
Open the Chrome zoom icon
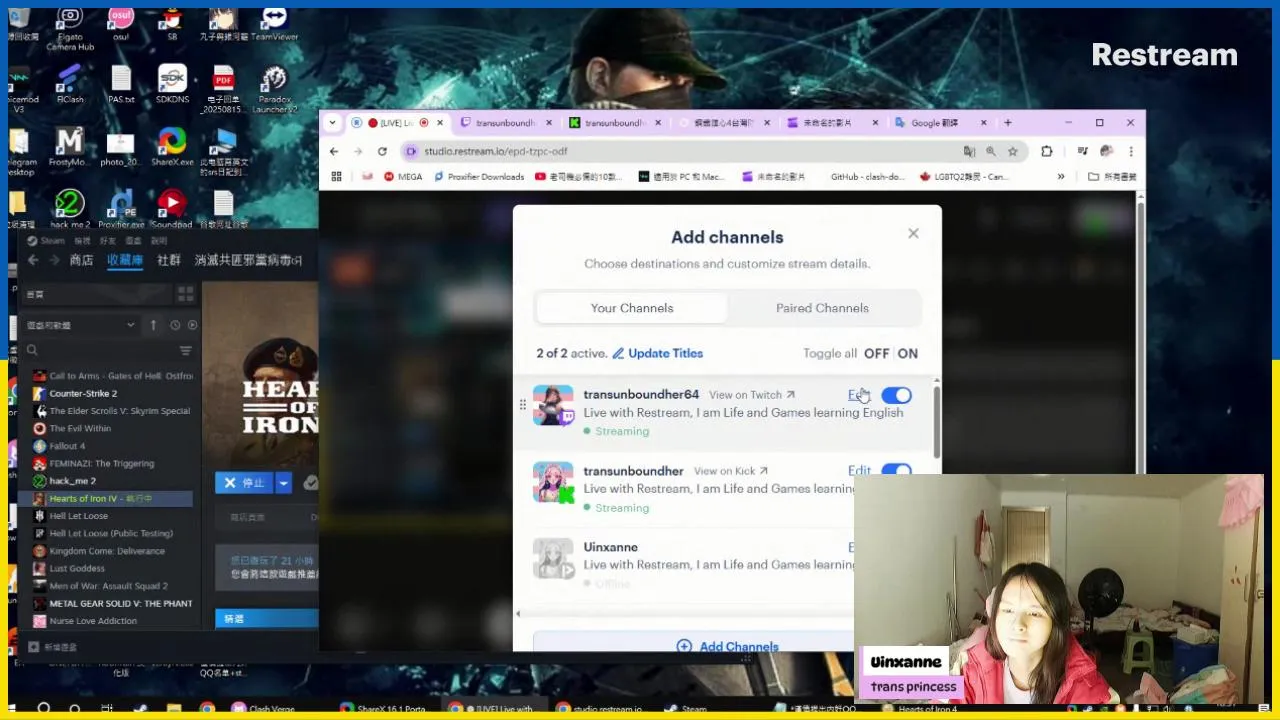point(991,151)
